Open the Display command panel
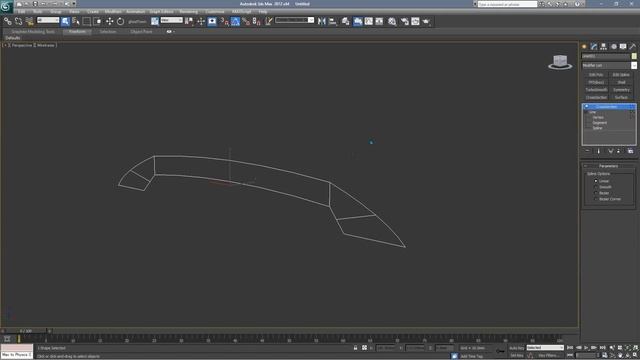The height and width of the screenshot is (360, 640). tap(623, 47)
